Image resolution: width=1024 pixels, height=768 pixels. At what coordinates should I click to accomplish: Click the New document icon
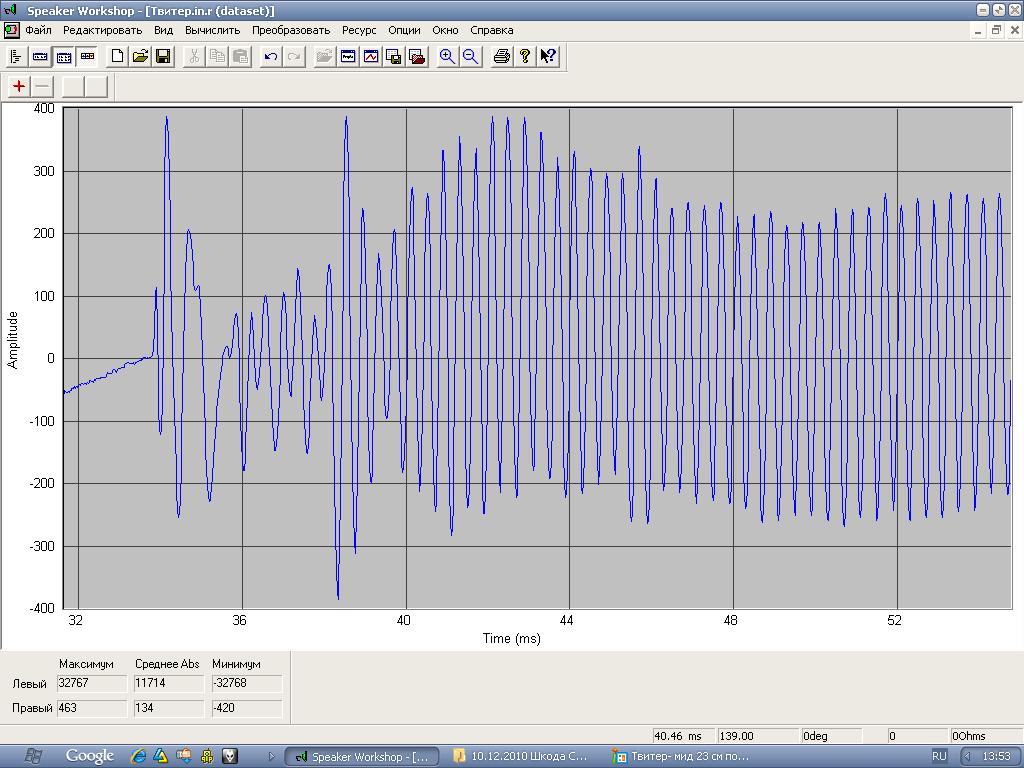click(117, 57)
